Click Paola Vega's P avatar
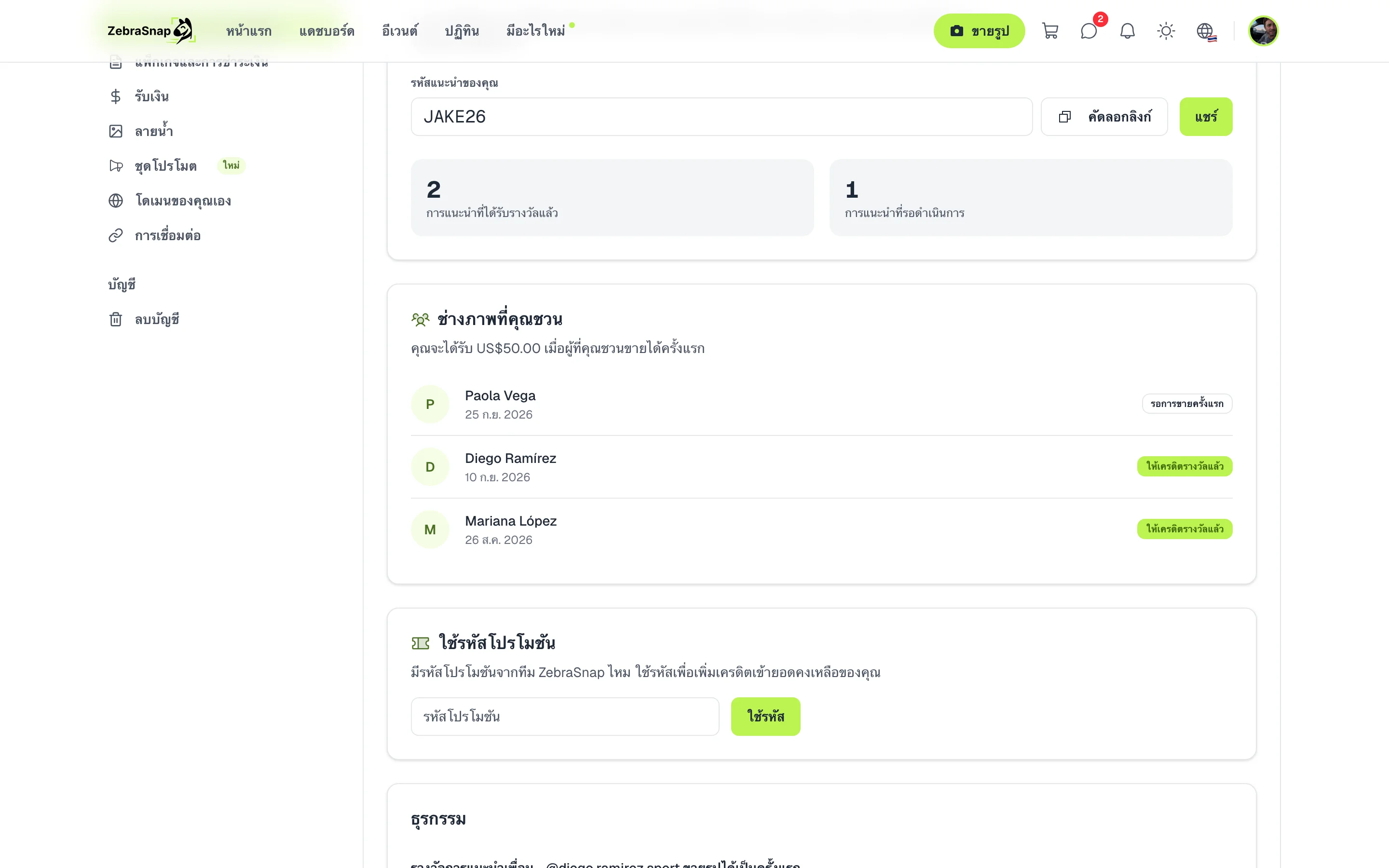Image resolution: width=1389 pixels, height=868 pixels. click(430, 404)
